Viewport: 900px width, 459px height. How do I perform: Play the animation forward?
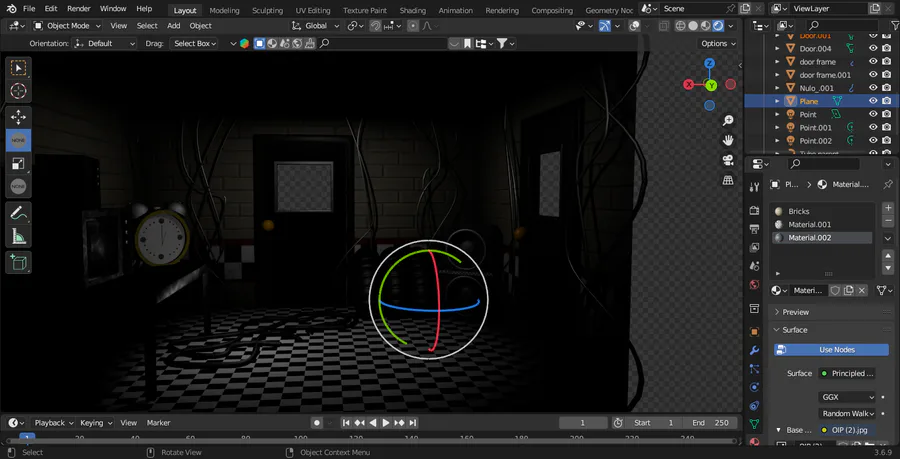(386, 423)
